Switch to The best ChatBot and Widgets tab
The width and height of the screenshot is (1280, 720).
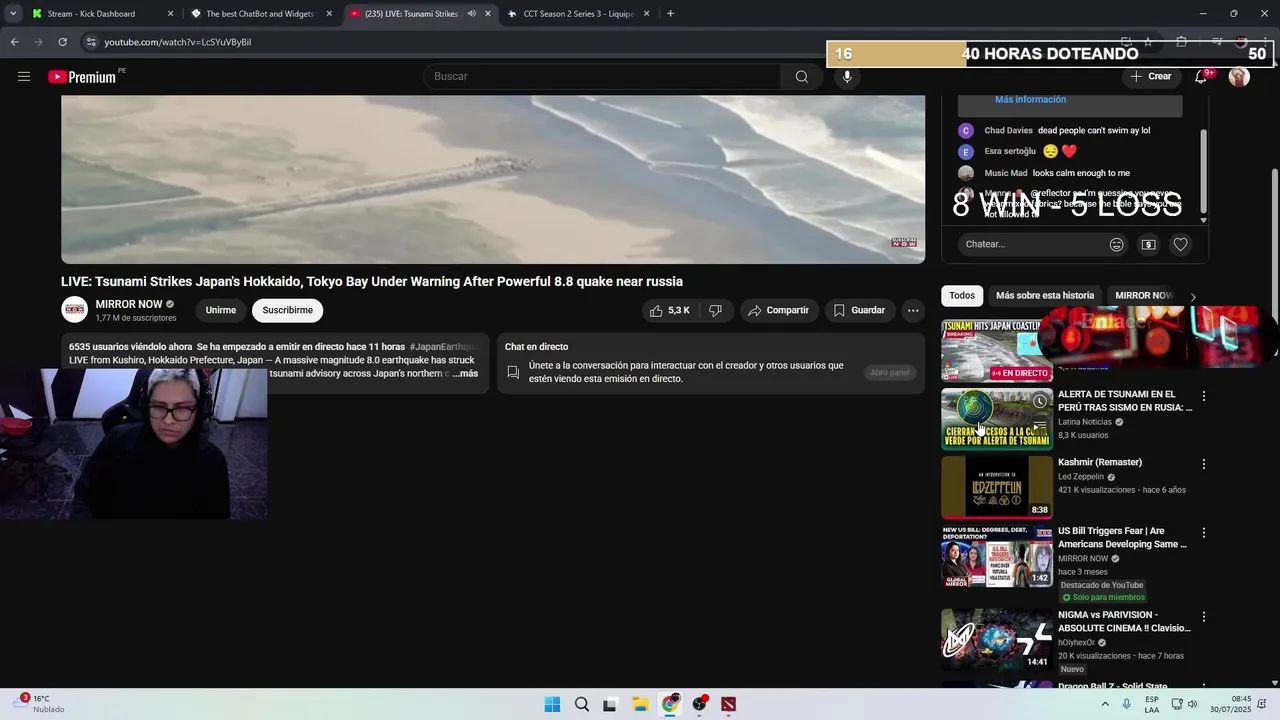tap(260, 14)
